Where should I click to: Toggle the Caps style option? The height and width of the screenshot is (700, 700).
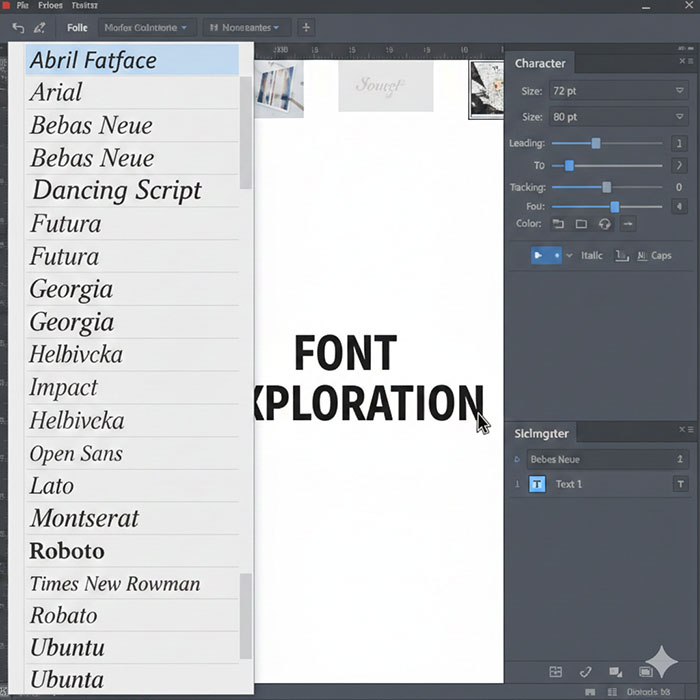click(661, 256)
